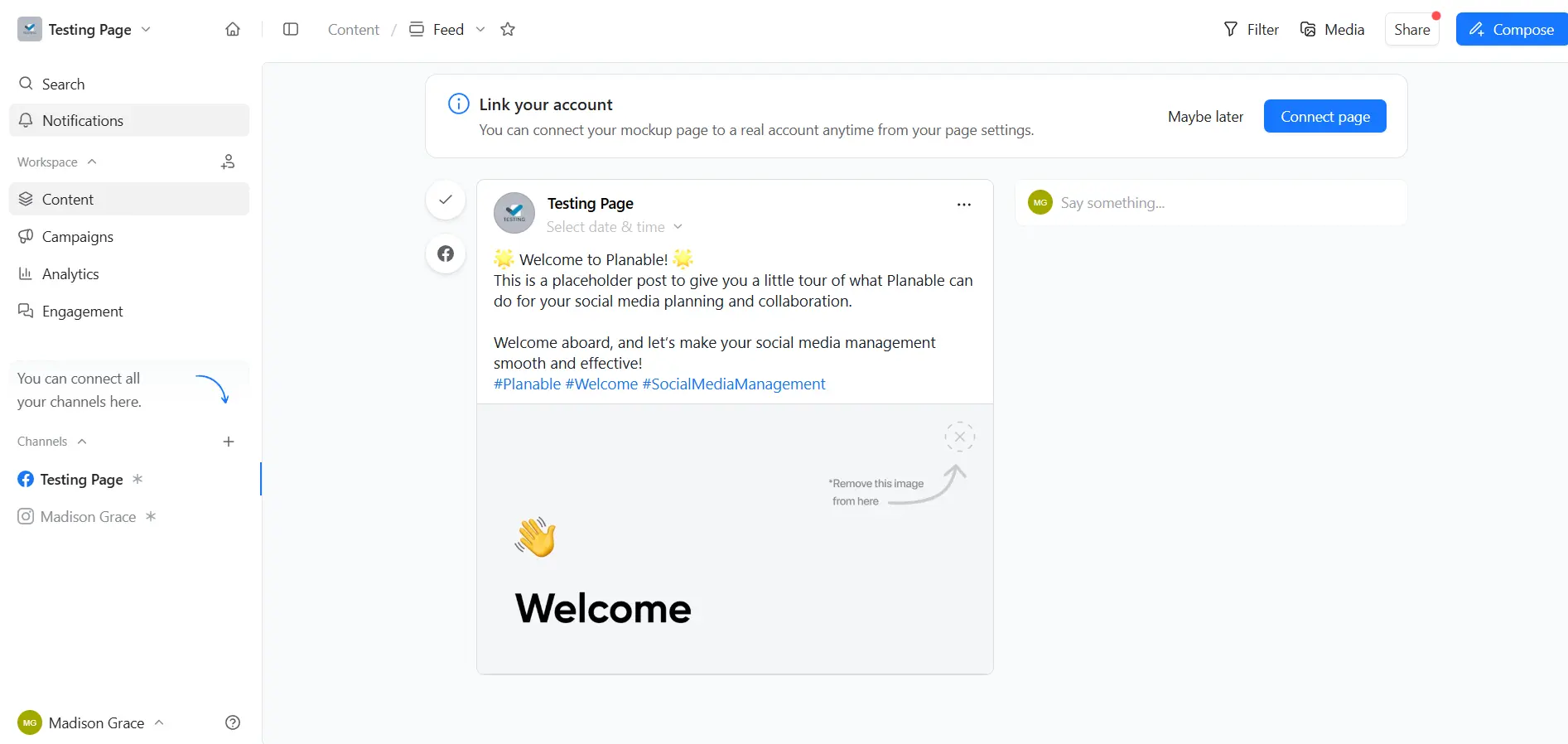Image resolution: width=1568 pixels, height=744 pixels.
Task: Dismiss banner with Maybe later
Action: (1205, 116)
